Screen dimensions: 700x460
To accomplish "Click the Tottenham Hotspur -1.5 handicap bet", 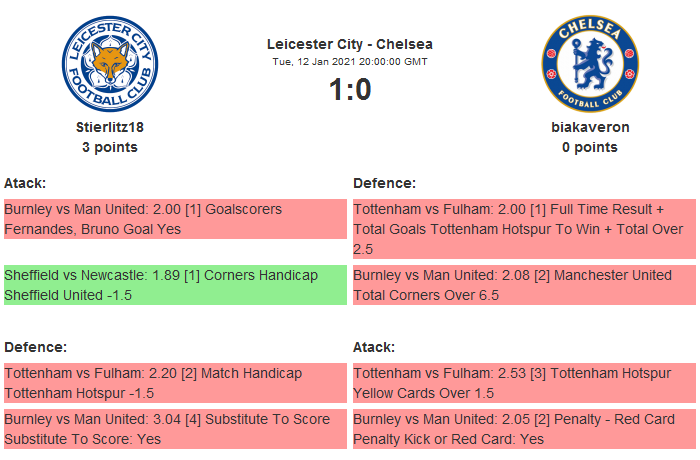I will coord(175,383).
